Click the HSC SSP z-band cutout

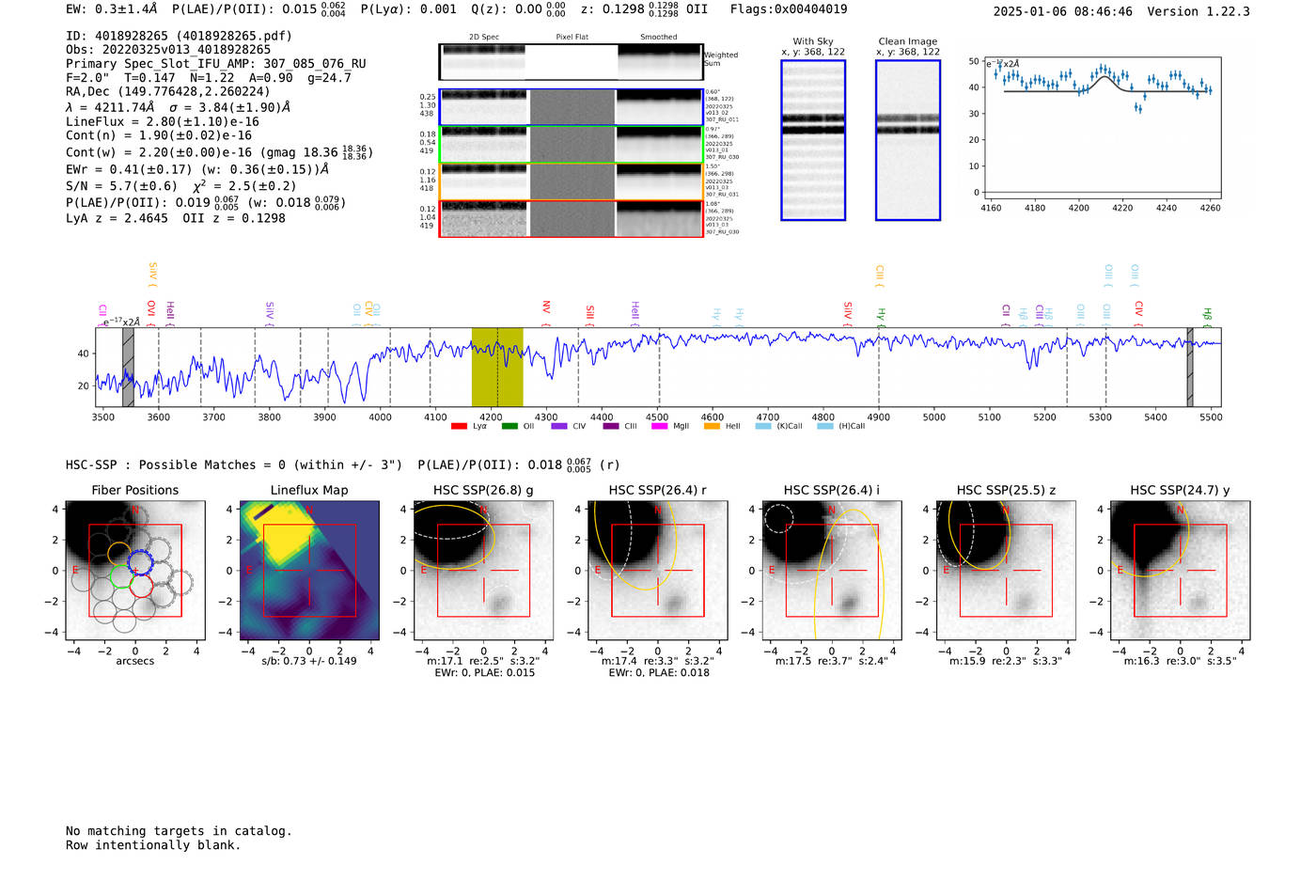tap(1006, 571)
